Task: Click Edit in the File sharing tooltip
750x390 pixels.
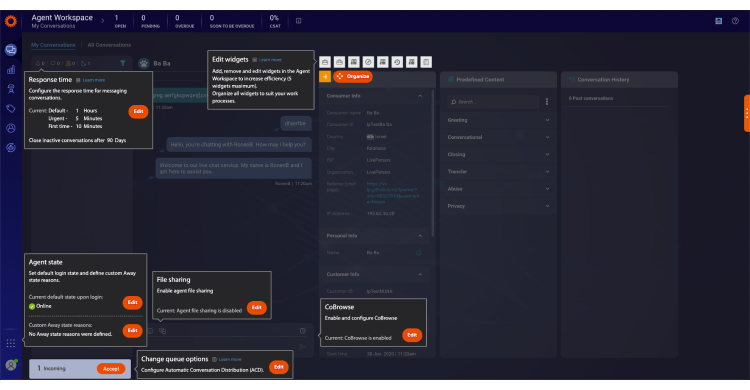Action: (257, 308)
